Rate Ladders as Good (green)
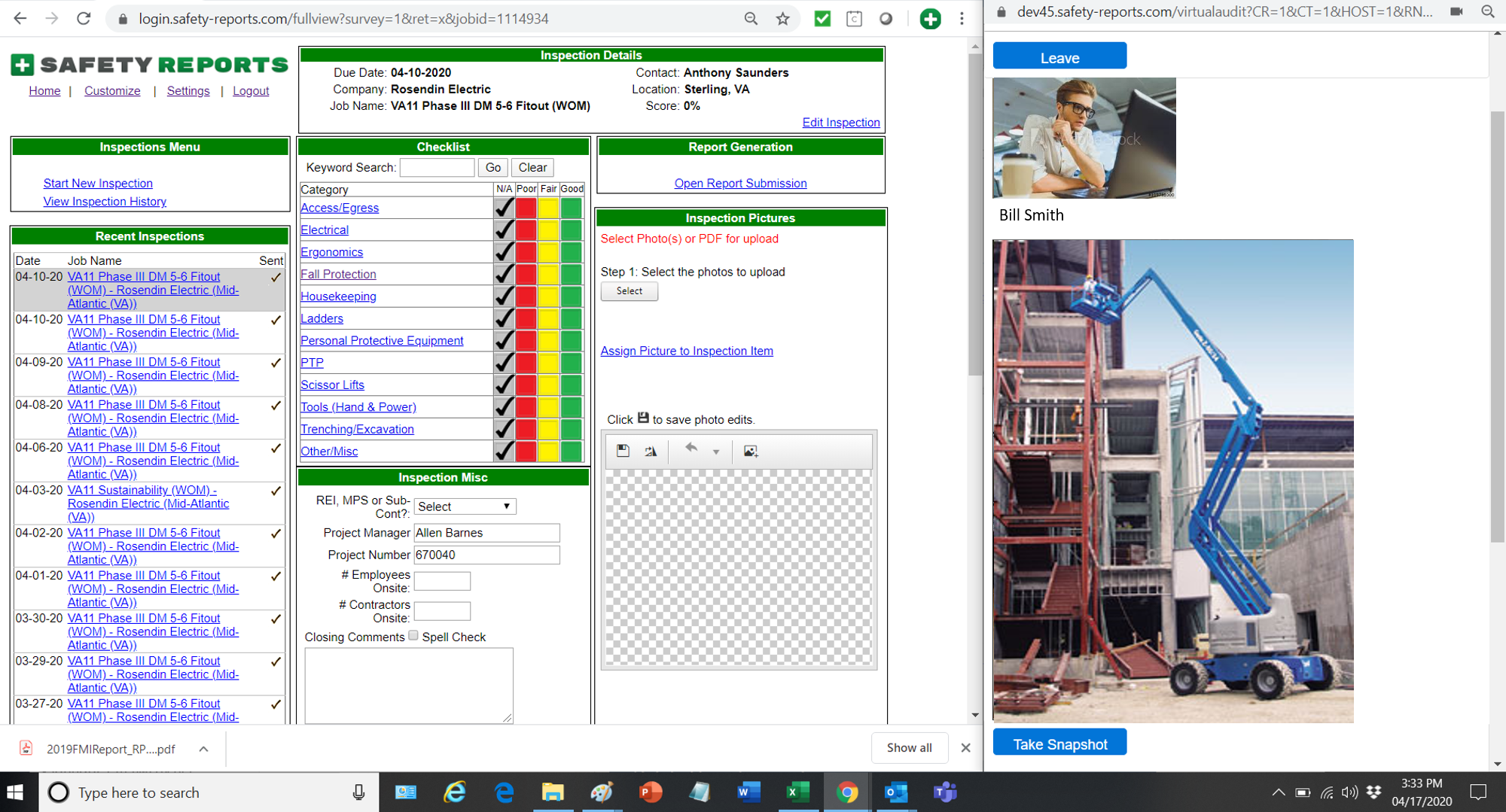 [572, 318]
